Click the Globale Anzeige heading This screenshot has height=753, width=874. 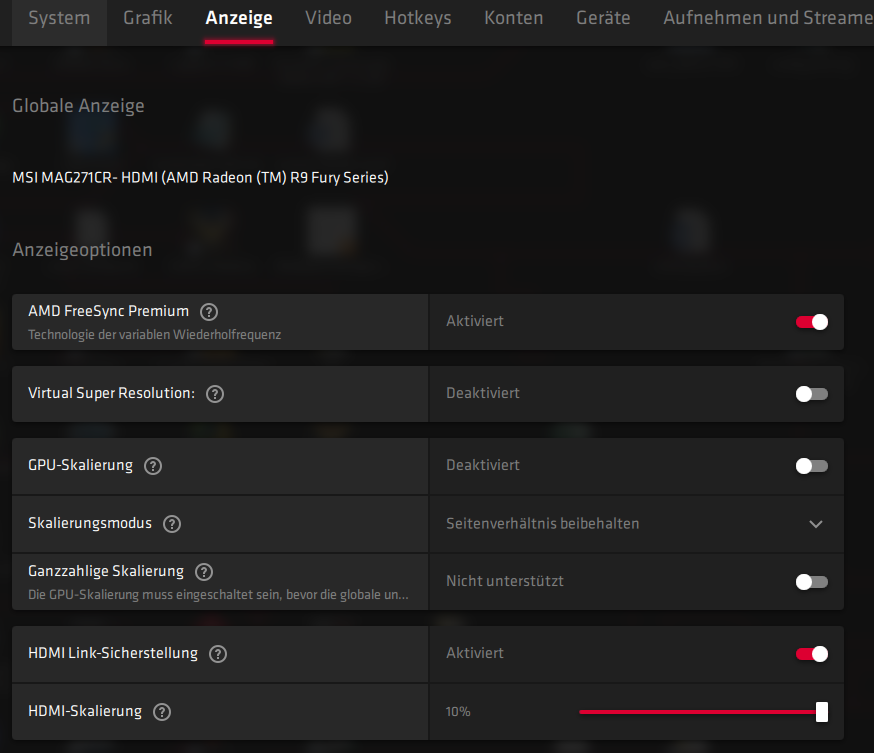pyautogui.click(x=78, y=106)
